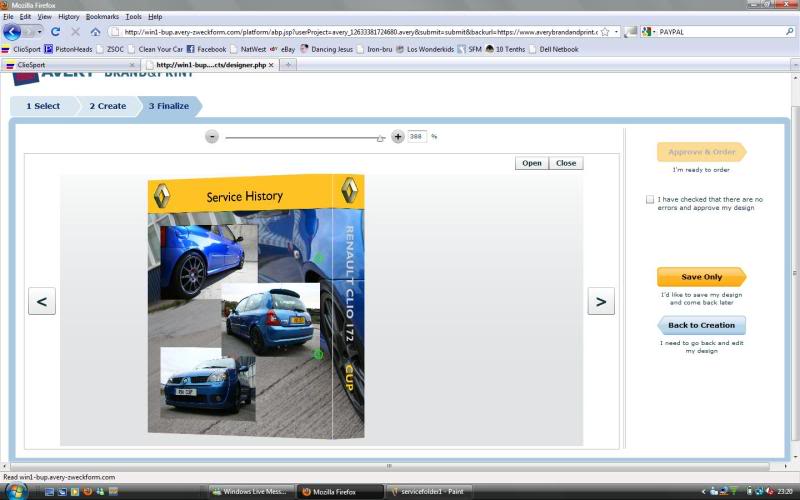The height and width of the screenshot is (500, 800).
Task: Open the search engine selector dropdown
Action: pyautogui.click(x=648, y=32)
